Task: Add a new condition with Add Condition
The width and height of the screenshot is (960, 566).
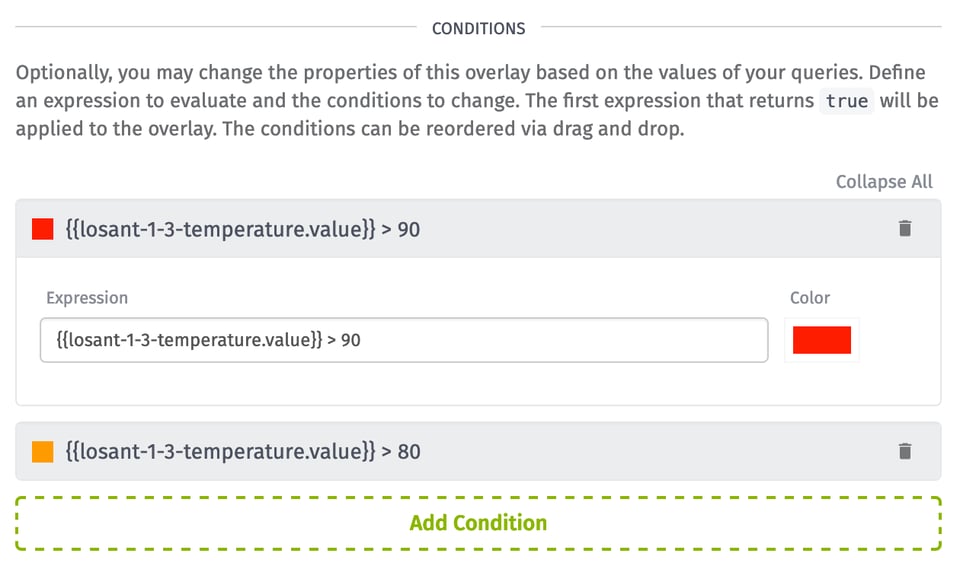Action: coord(478,523)
